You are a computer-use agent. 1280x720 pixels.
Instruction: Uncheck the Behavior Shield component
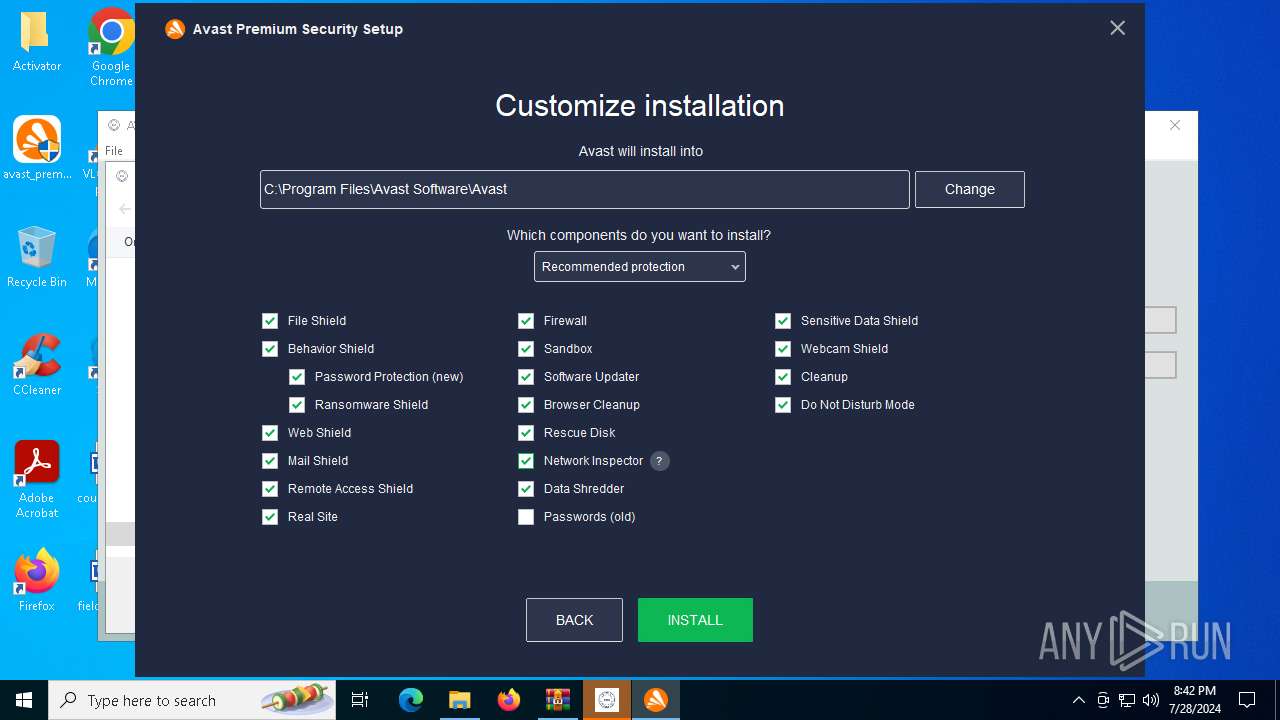tap(270, 349)
